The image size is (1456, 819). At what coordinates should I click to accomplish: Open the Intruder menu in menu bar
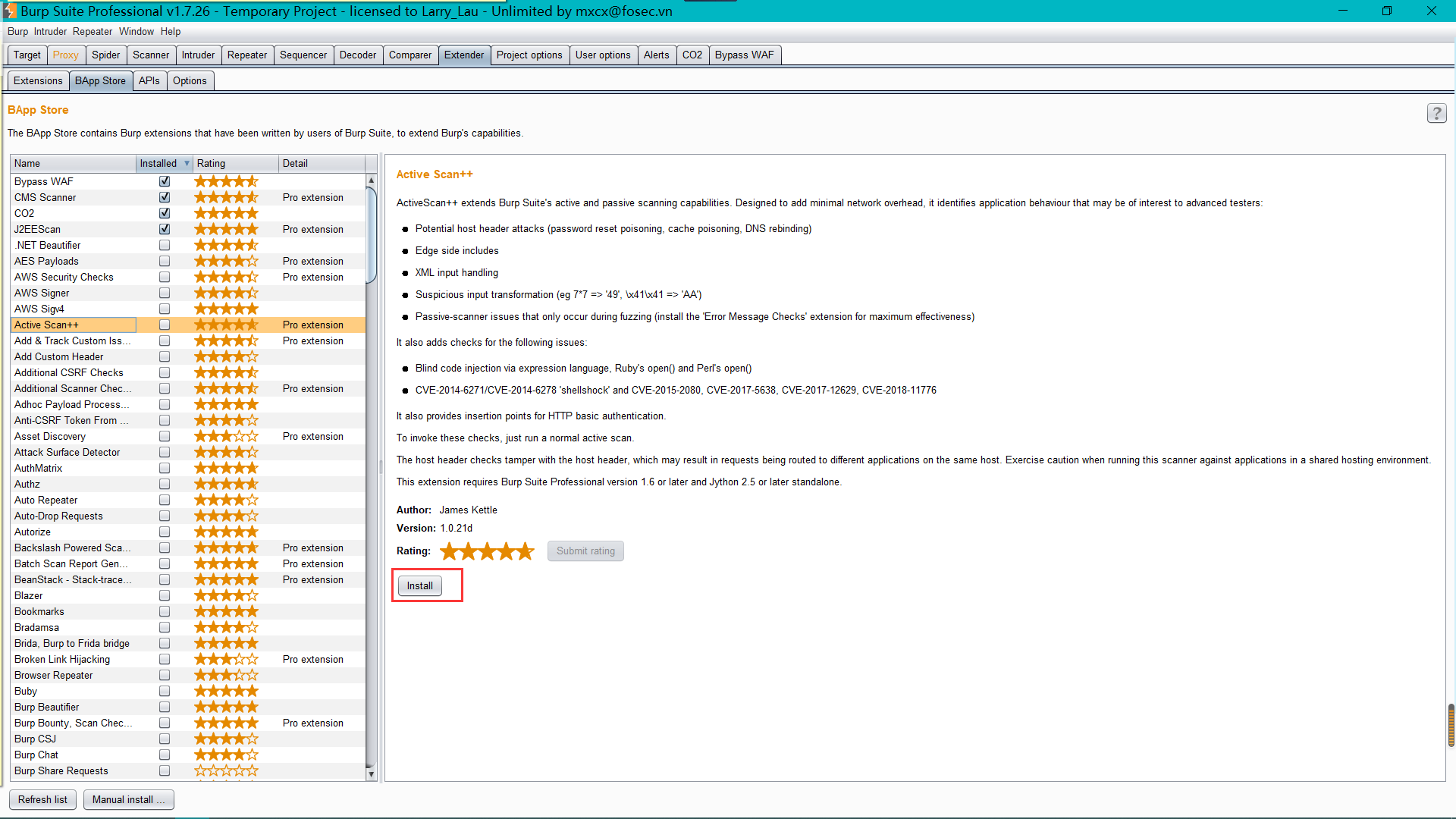[x=50, y=31]
